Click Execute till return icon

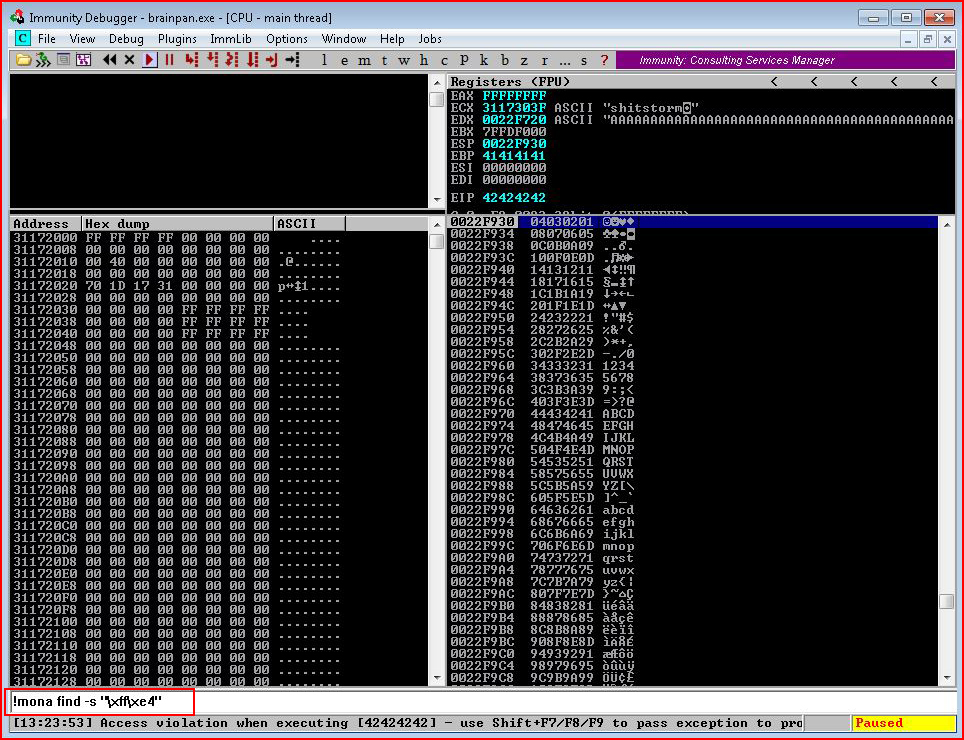click(x=272, y=60)
